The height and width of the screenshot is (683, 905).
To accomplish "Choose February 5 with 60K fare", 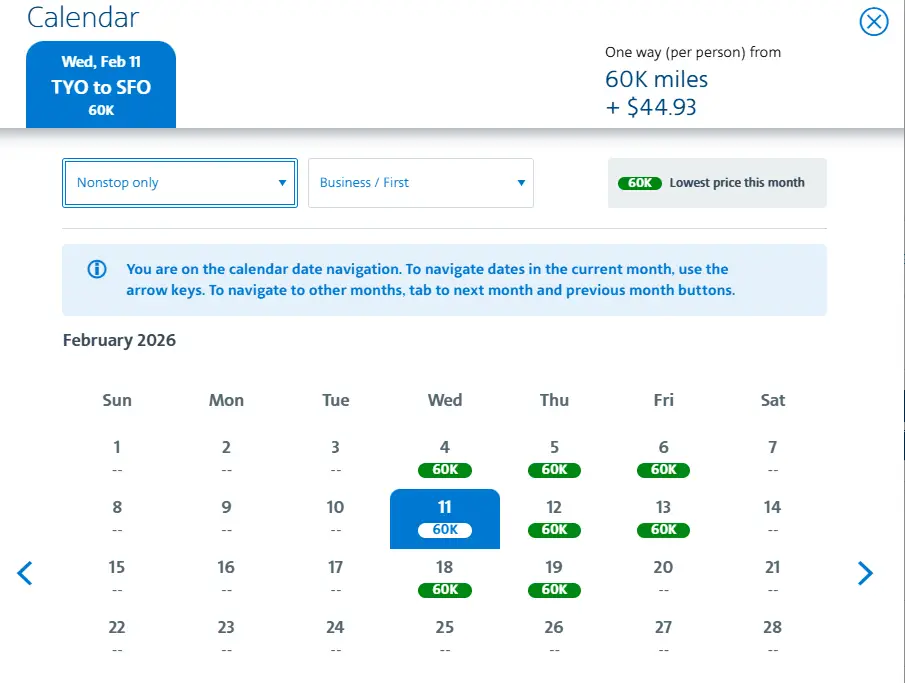I will pyautogui.click(x=554, y=457).
